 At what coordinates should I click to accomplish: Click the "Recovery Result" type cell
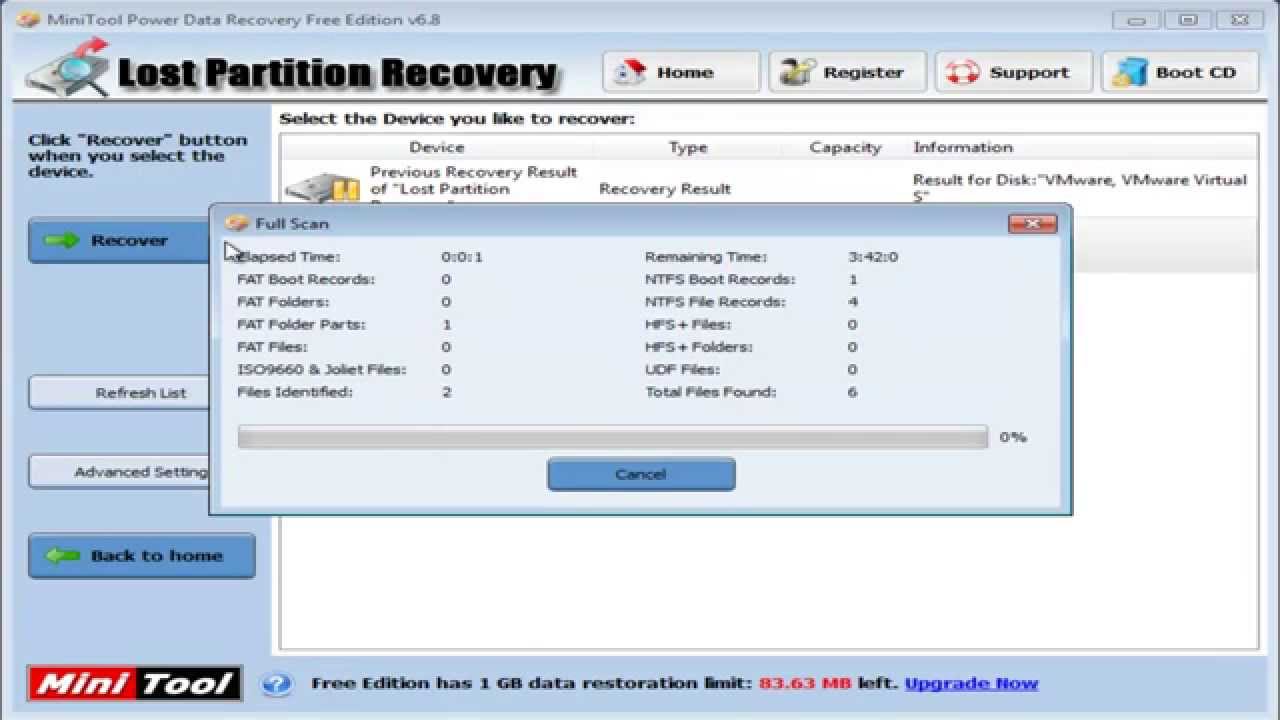click(665, 188)
